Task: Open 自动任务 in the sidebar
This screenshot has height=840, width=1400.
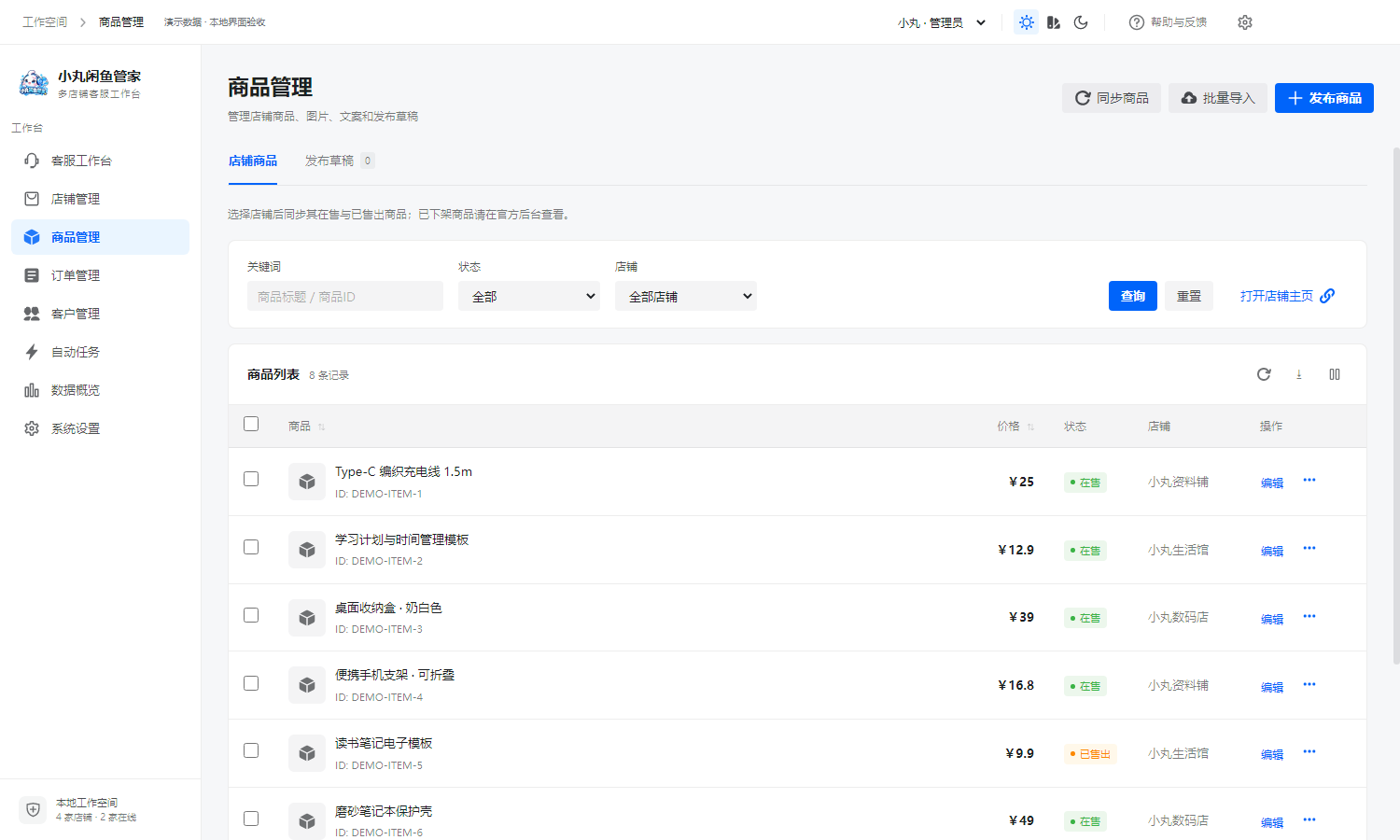Action: (x=100, y=352)
